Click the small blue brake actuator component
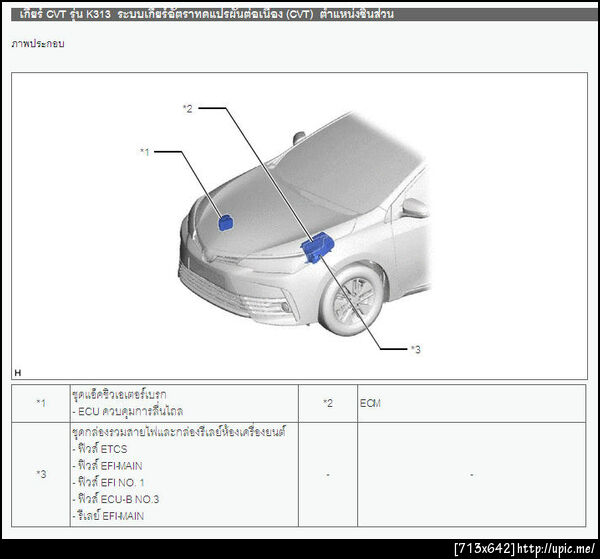This screenshot has height=559, width=600. 225,223
